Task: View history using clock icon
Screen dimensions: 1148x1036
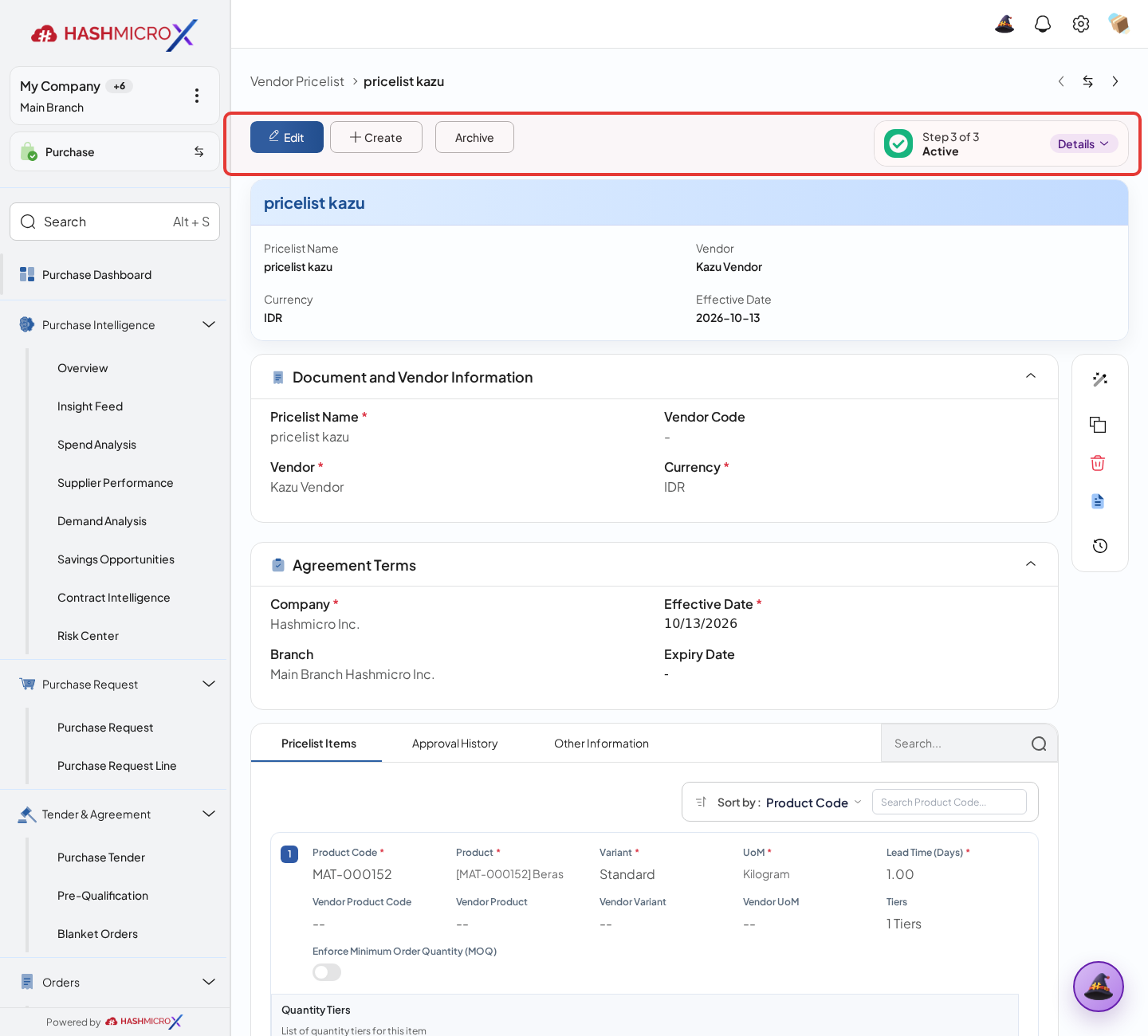Action: pyautogui.click(x=1100, y=546)
